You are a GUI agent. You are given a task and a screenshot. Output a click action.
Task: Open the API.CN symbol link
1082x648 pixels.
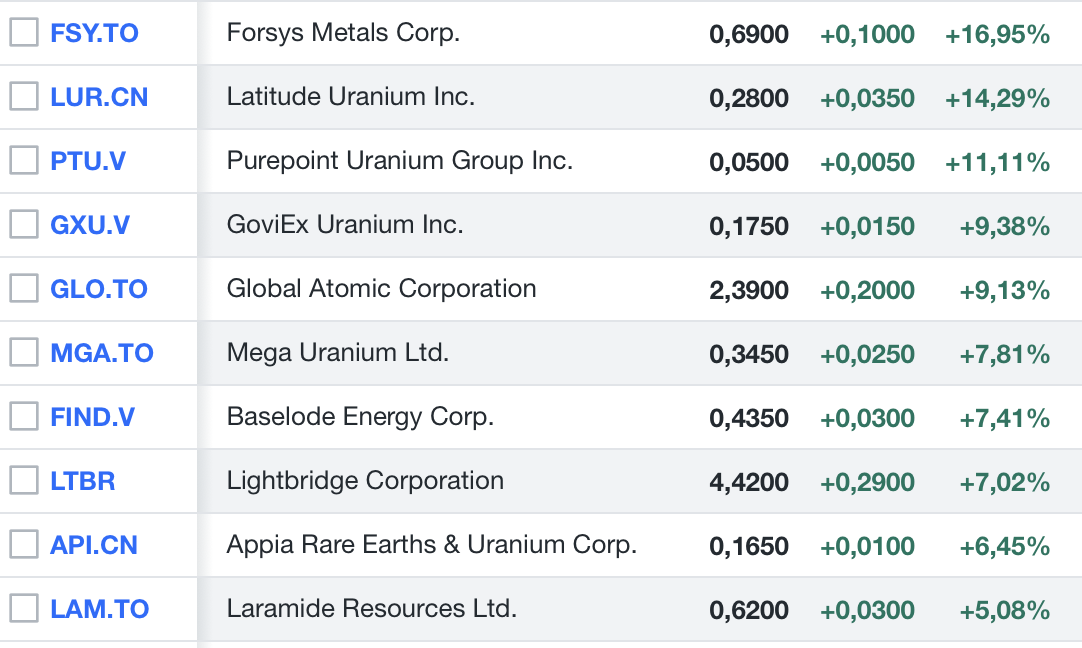pos(94,545)
